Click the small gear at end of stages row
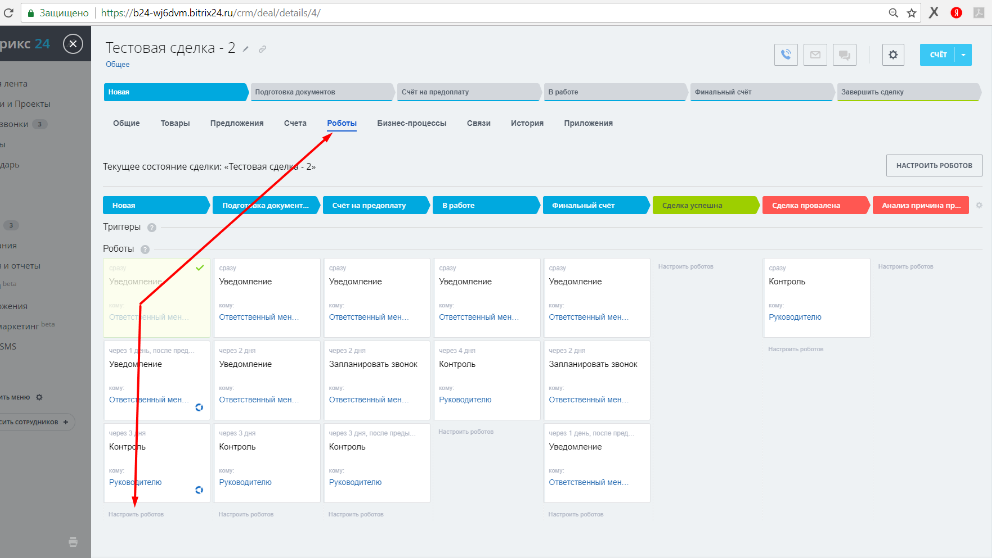992x558 pixels. click(x=979, y=205)
